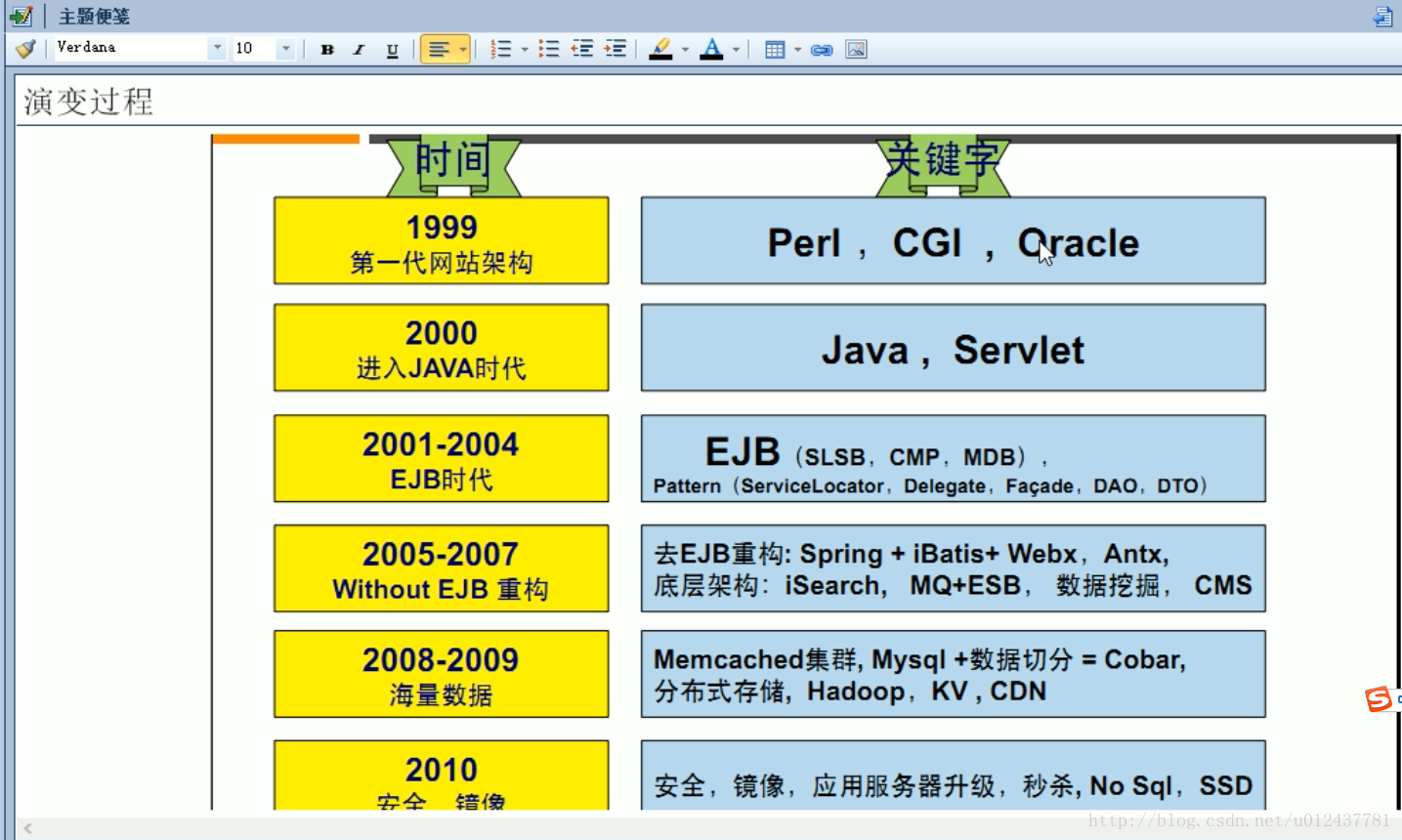Open the alignment options dropdown arrow
Image resolution: width=1402 pixels, height=840 pixels.
462,49
